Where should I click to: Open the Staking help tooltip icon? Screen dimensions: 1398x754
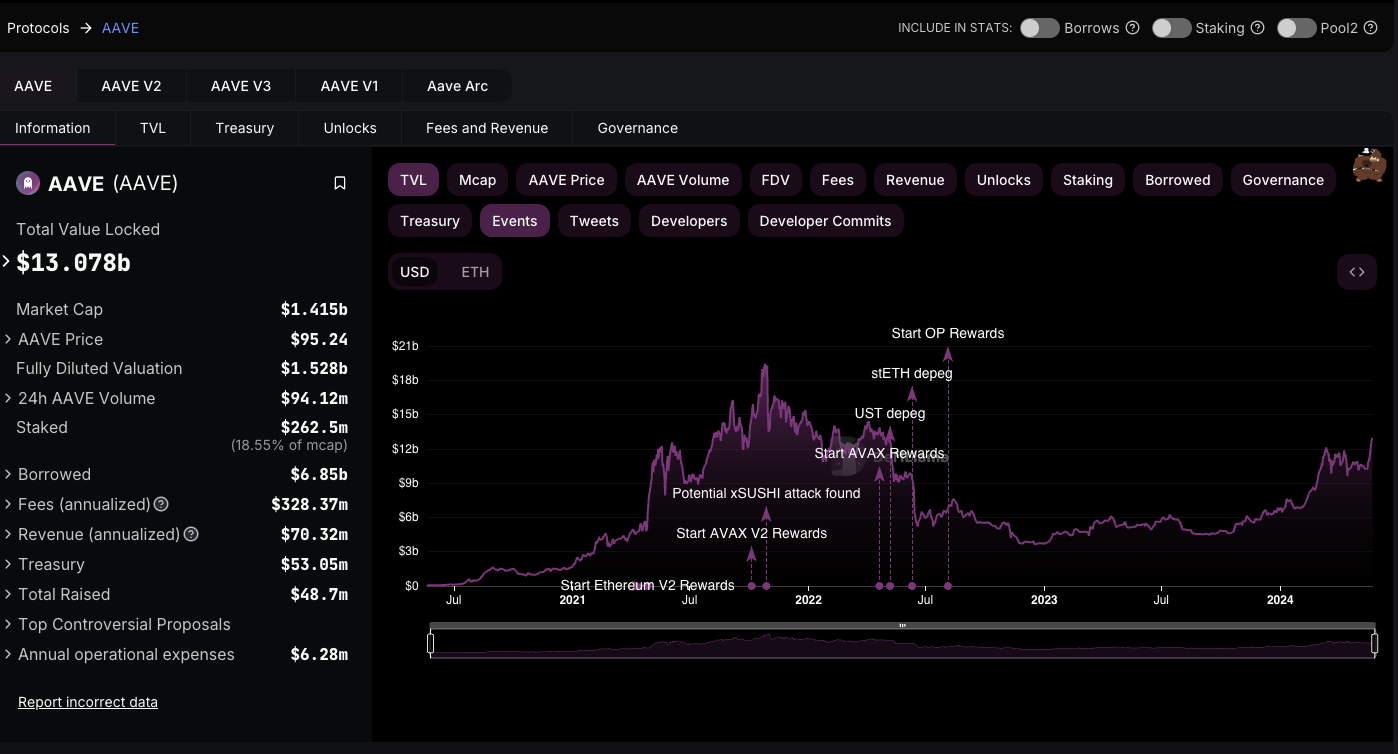tap(1258, 28)
